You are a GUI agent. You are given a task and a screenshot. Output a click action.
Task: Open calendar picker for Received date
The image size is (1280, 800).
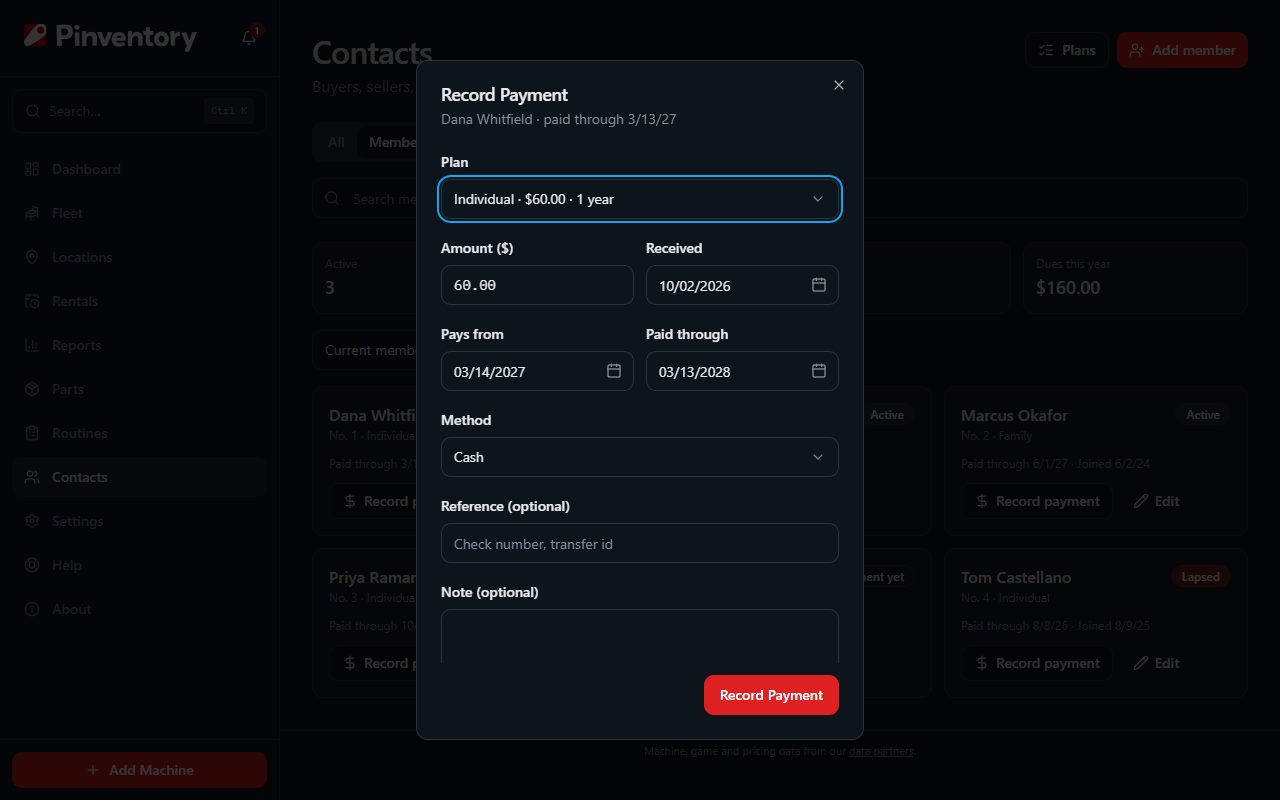tap(818, 285)
